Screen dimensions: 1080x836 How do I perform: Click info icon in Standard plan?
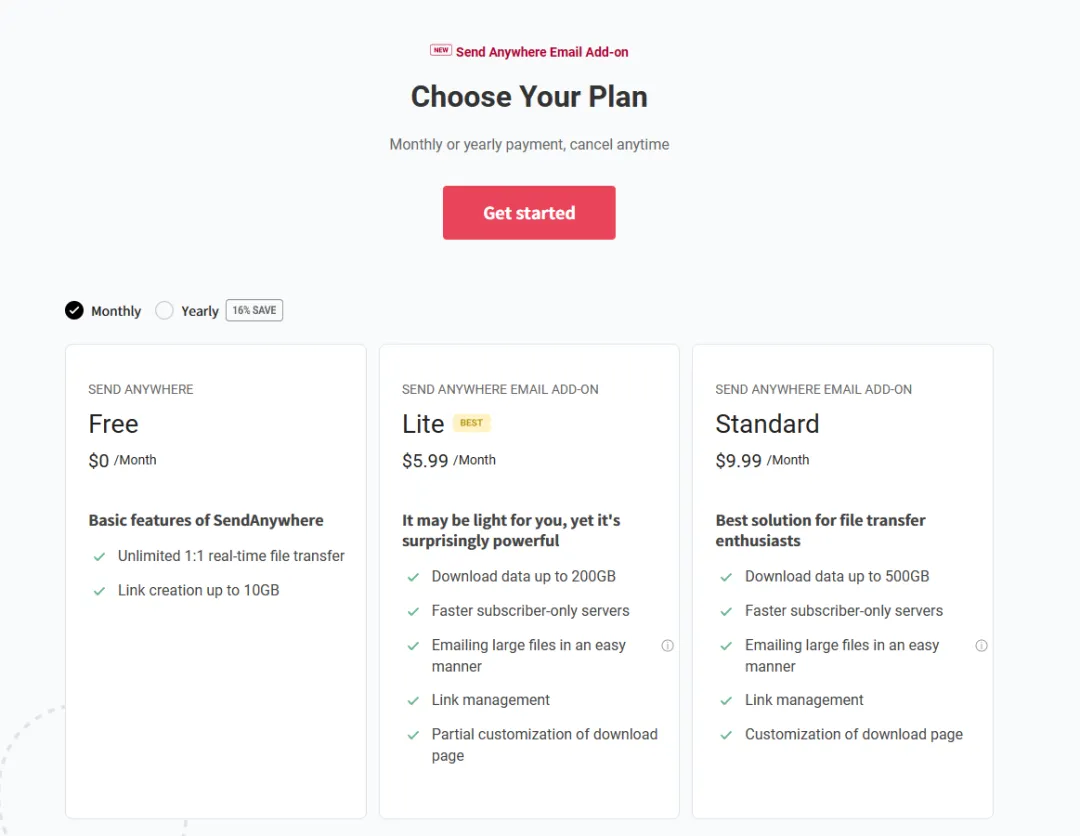click(x=981, y=646)
